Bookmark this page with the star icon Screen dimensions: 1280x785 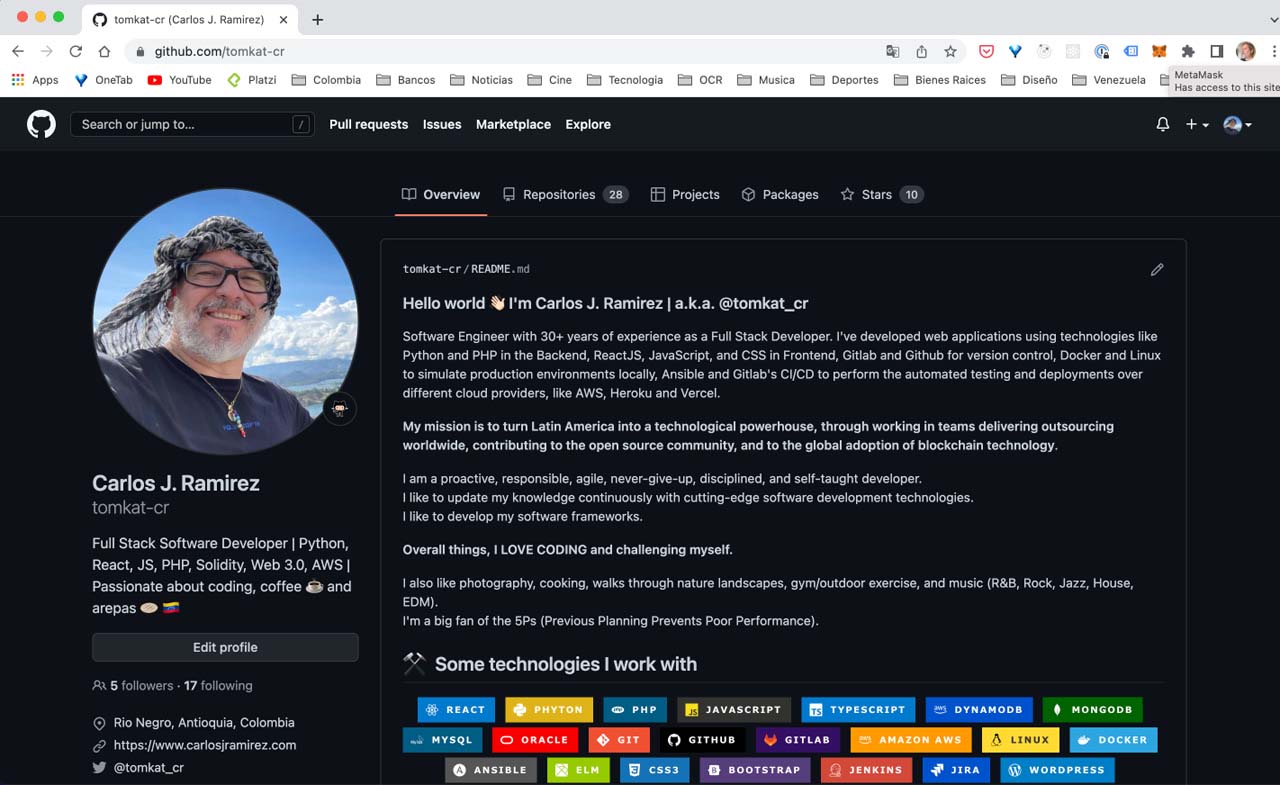click(x=951, y=51)
